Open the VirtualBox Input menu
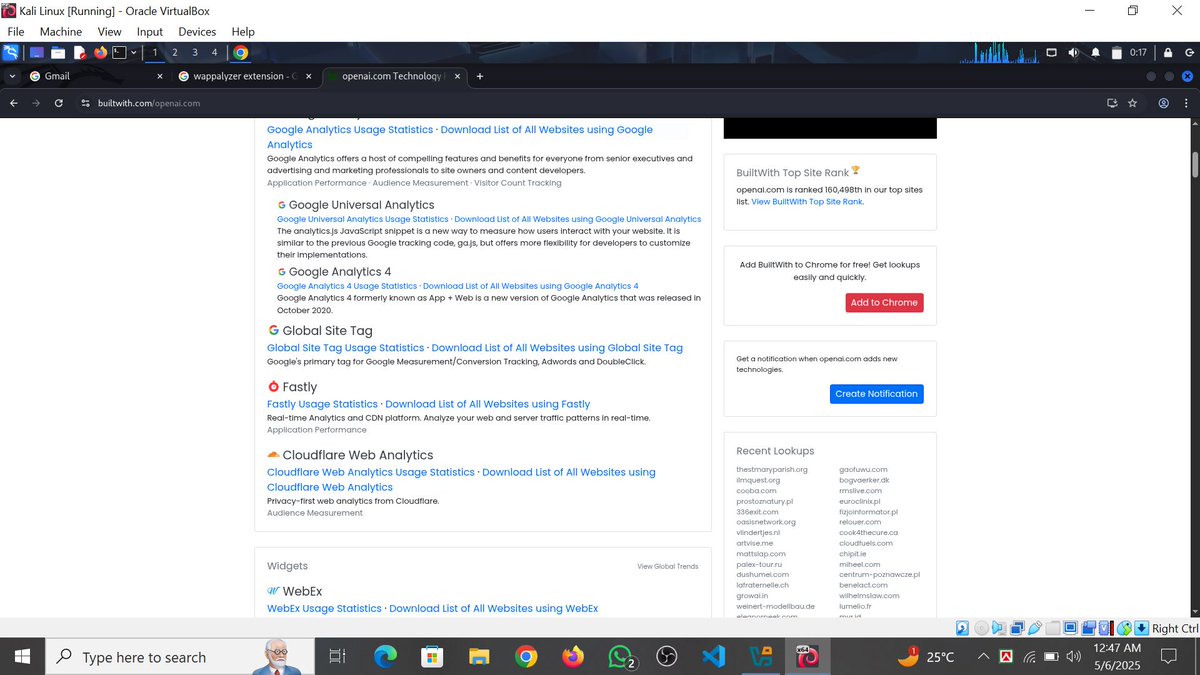 click(149, 32)
